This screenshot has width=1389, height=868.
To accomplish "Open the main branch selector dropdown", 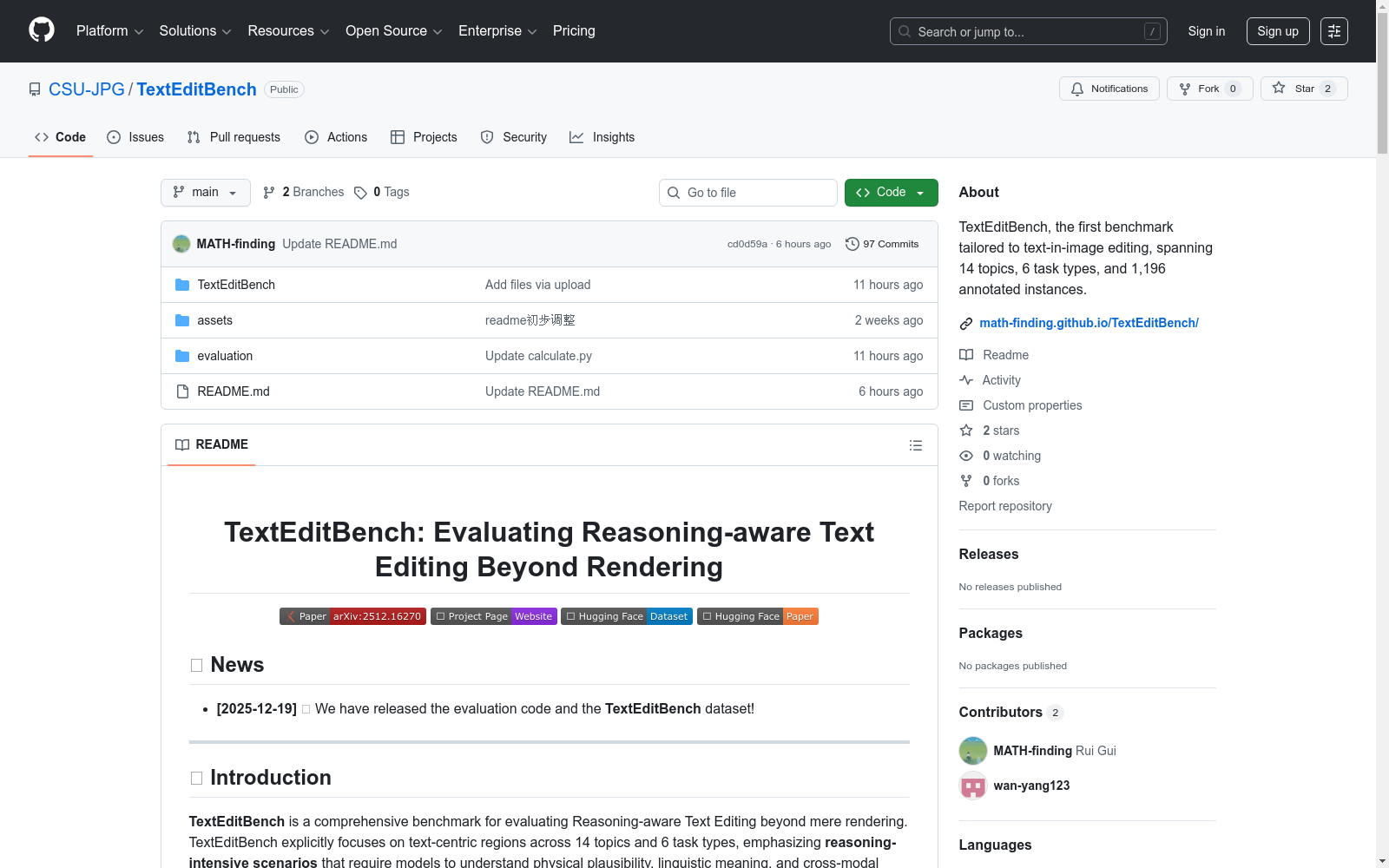I will (206, 193).
